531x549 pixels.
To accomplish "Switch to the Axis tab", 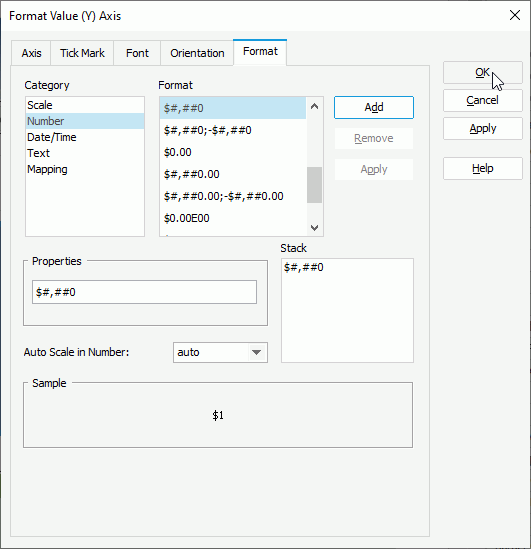I will pos(31,53).
